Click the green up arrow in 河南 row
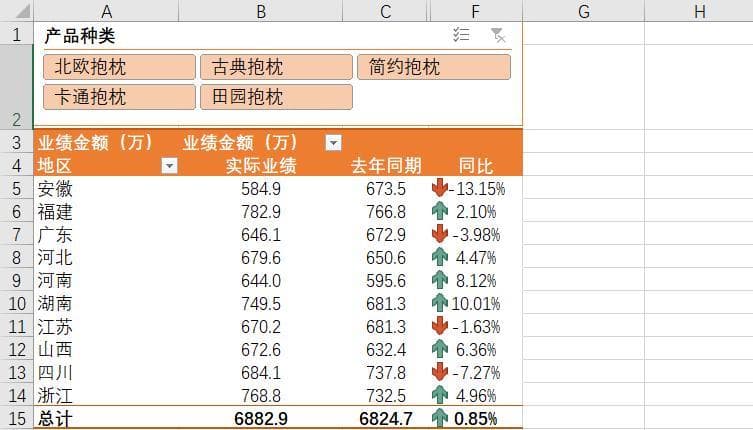Screen dimensions: 753x430 [x=439, y=280]
